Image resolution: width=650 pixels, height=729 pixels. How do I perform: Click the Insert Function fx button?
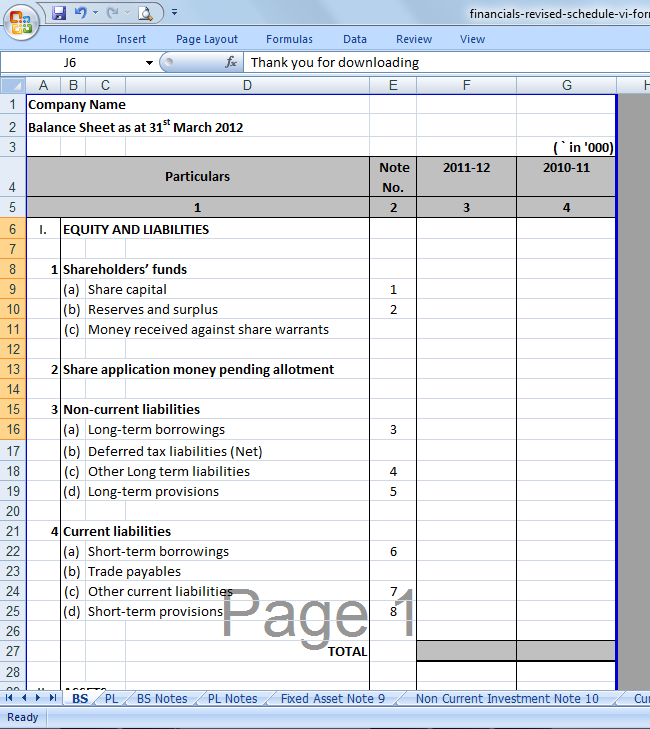(231, 62)
